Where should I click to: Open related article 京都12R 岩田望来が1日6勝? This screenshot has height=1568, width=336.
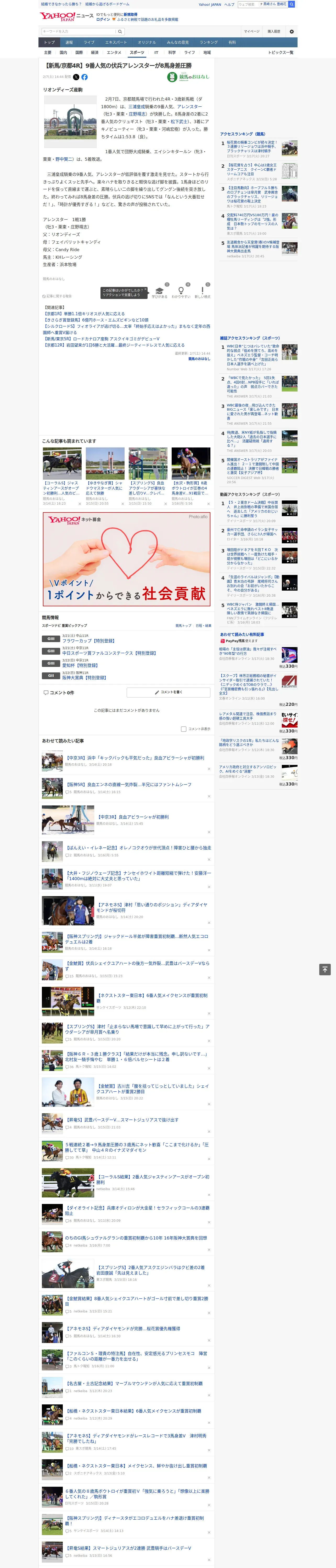[115, 345]
